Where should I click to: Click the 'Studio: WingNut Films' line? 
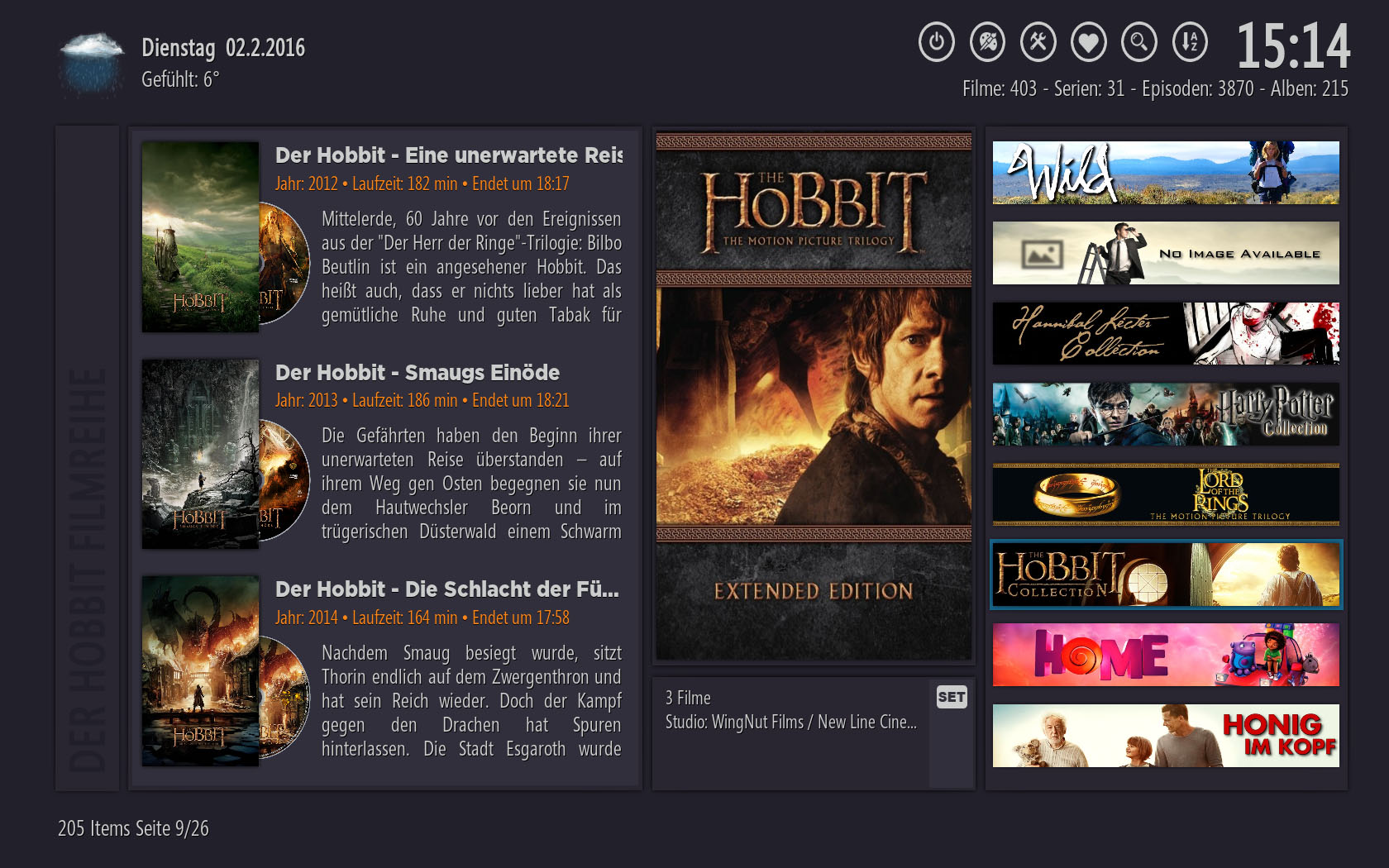coord(791,722)
